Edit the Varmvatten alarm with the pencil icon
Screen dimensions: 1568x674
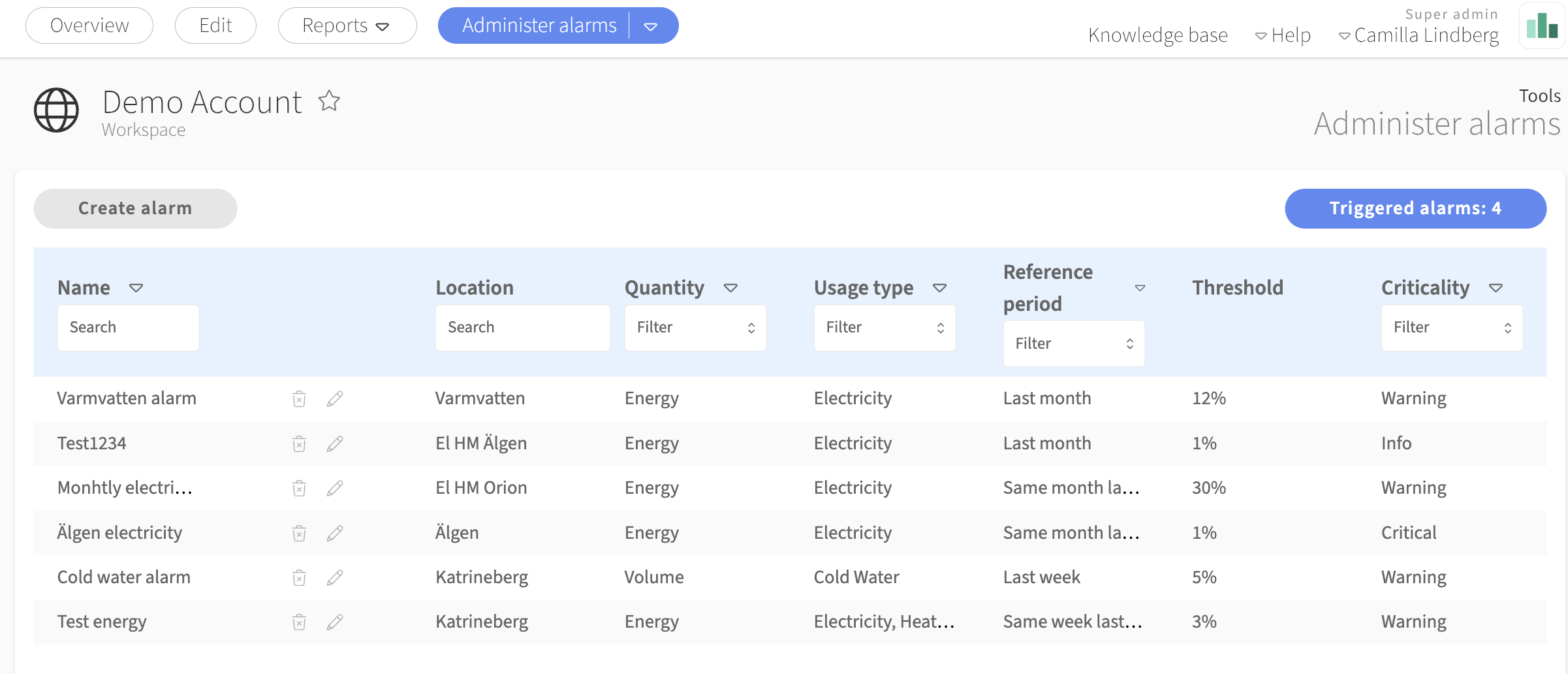point(335,398)
